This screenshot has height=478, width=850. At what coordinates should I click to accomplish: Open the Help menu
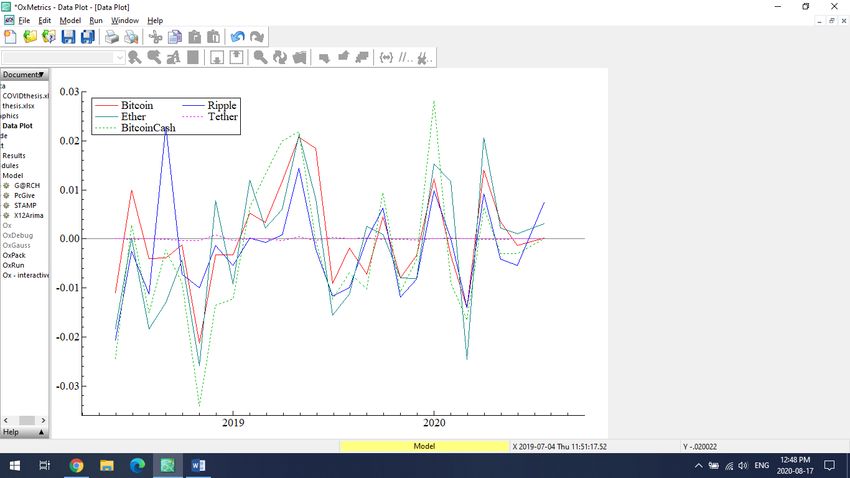coord(155,21)
